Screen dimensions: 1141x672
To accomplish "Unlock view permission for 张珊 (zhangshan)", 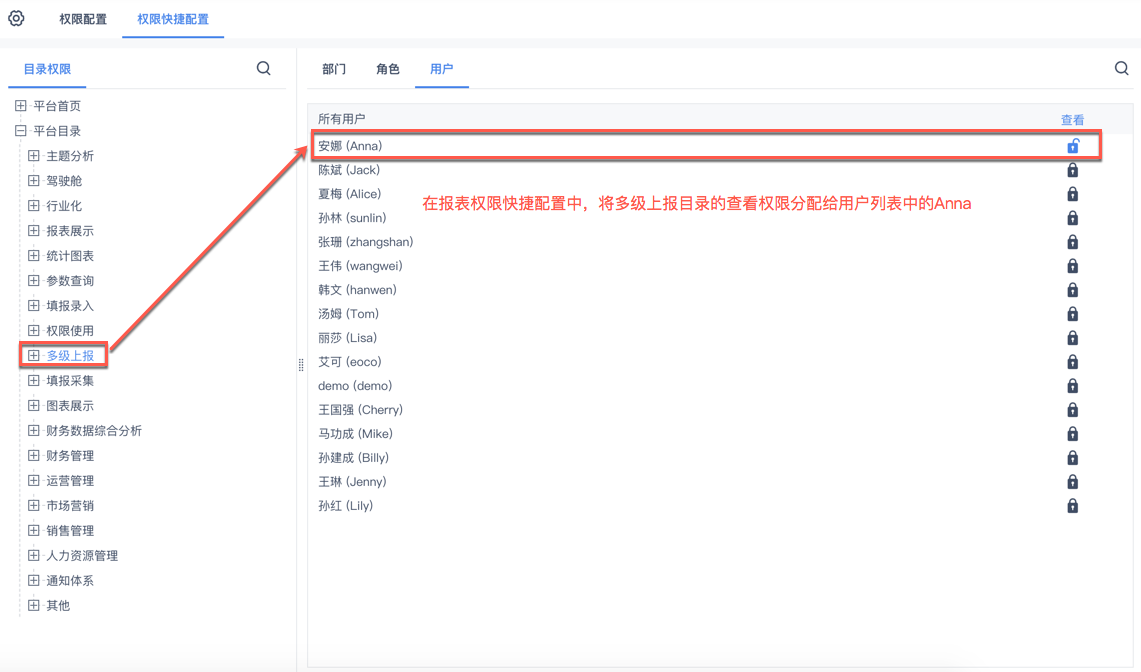I will tap(1073, 242).
